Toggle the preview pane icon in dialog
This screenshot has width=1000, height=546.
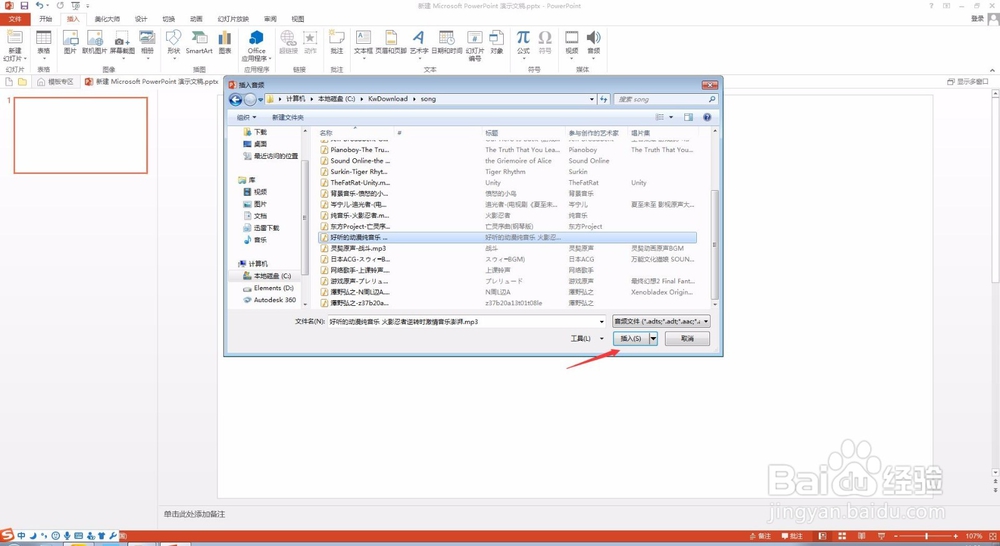688,117
